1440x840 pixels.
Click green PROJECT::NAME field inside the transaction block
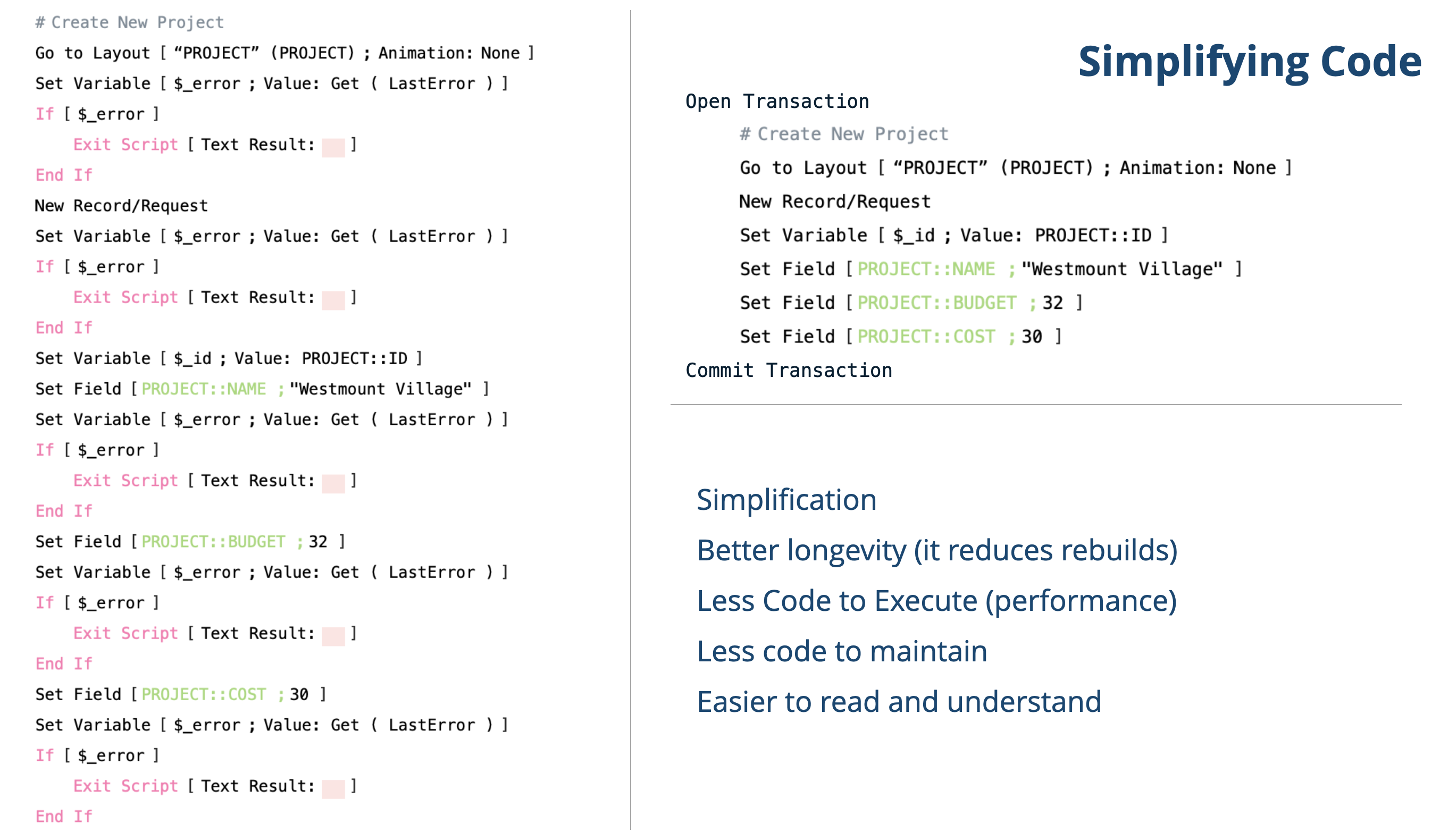click(926, 269)
